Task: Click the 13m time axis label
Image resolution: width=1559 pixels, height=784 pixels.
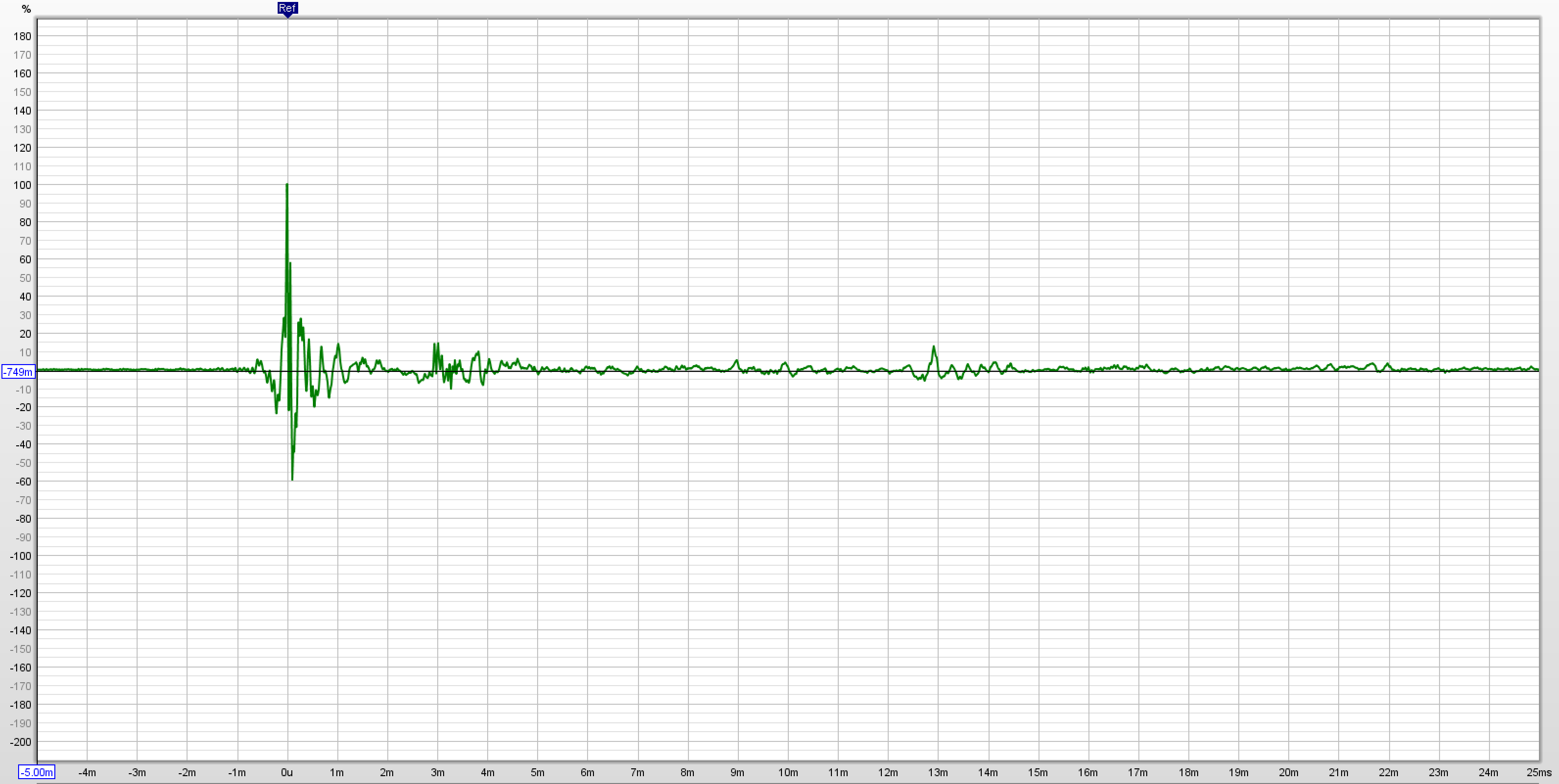Action: pos(938,772)
